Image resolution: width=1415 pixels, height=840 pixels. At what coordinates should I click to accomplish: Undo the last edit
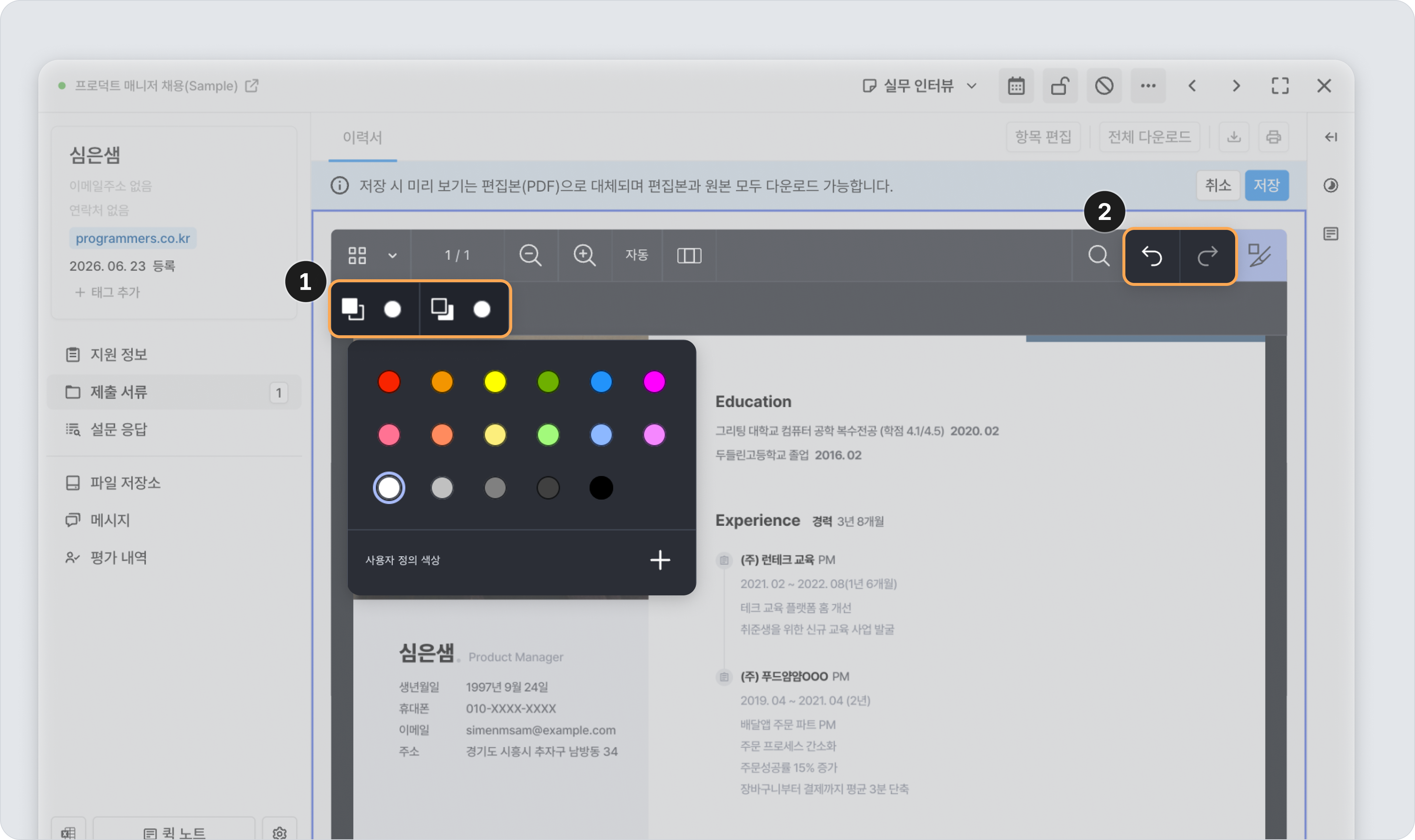coord(1152,256)
